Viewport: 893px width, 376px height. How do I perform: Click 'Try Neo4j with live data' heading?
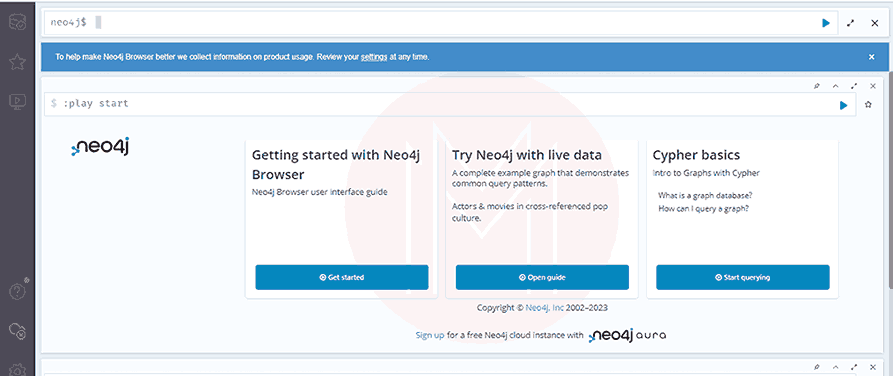click(527, 155)
